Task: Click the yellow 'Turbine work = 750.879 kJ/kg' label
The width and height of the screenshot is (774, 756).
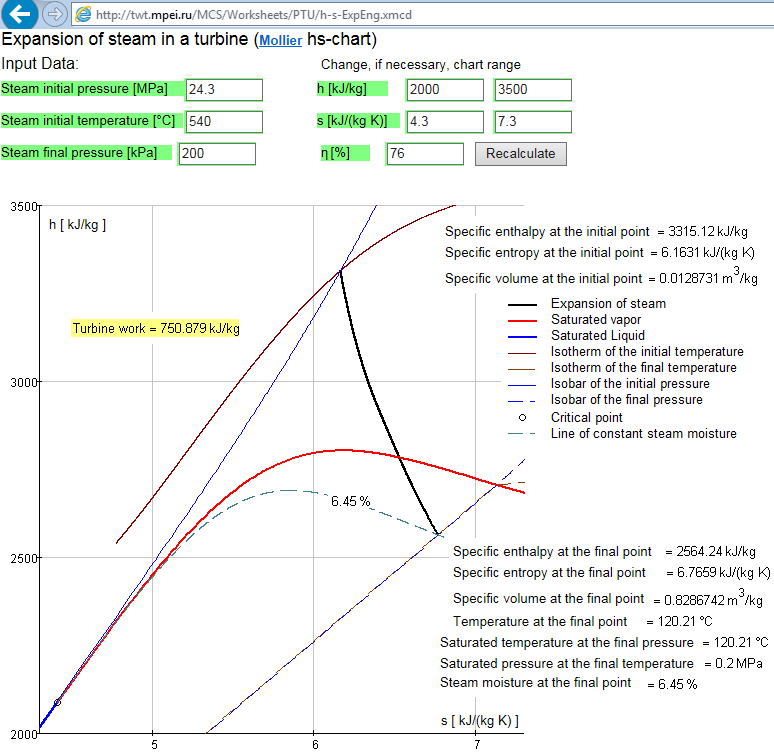Action: (156, 329)
